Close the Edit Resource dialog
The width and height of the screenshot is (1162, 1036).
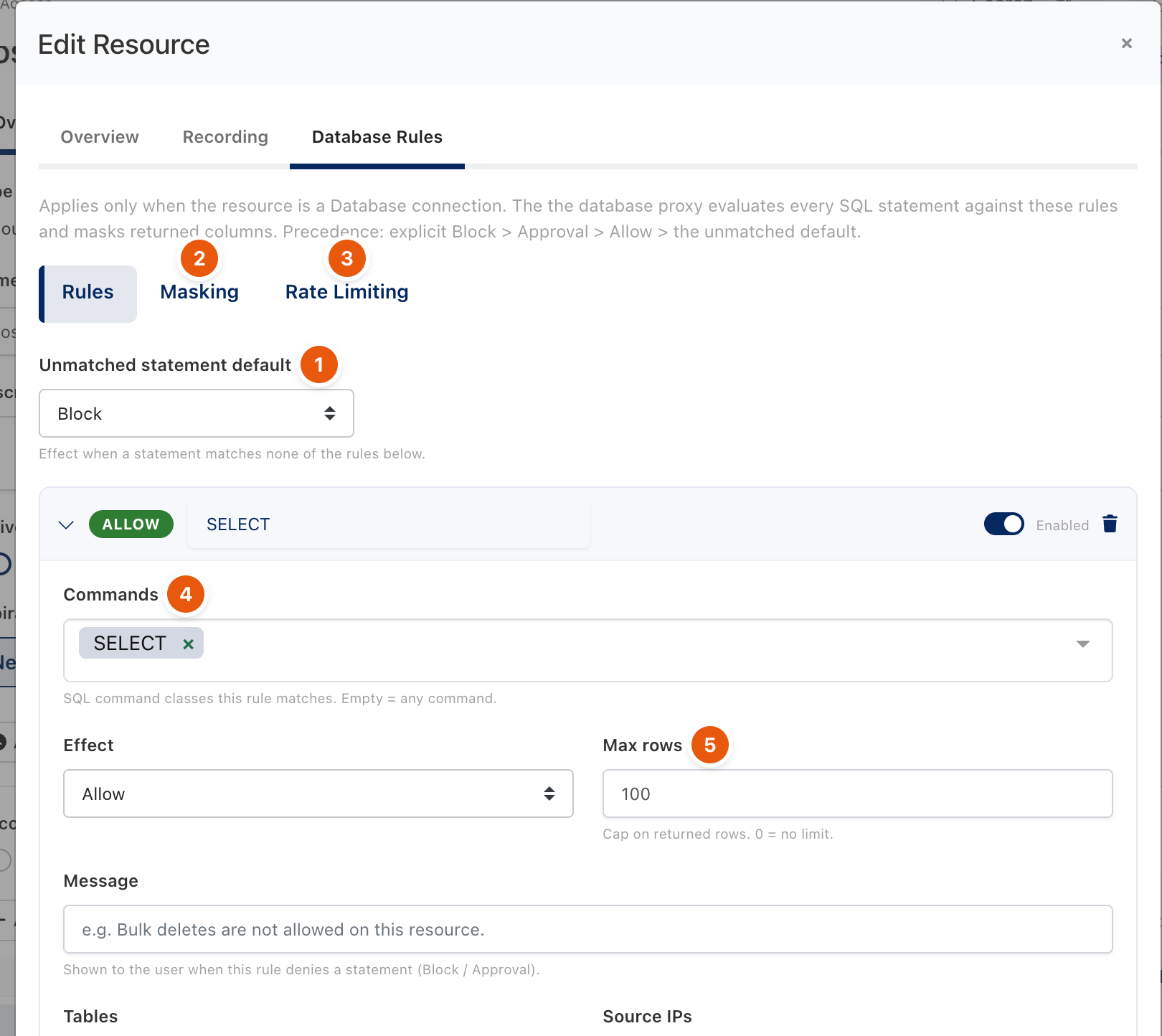coord(1126,44)
